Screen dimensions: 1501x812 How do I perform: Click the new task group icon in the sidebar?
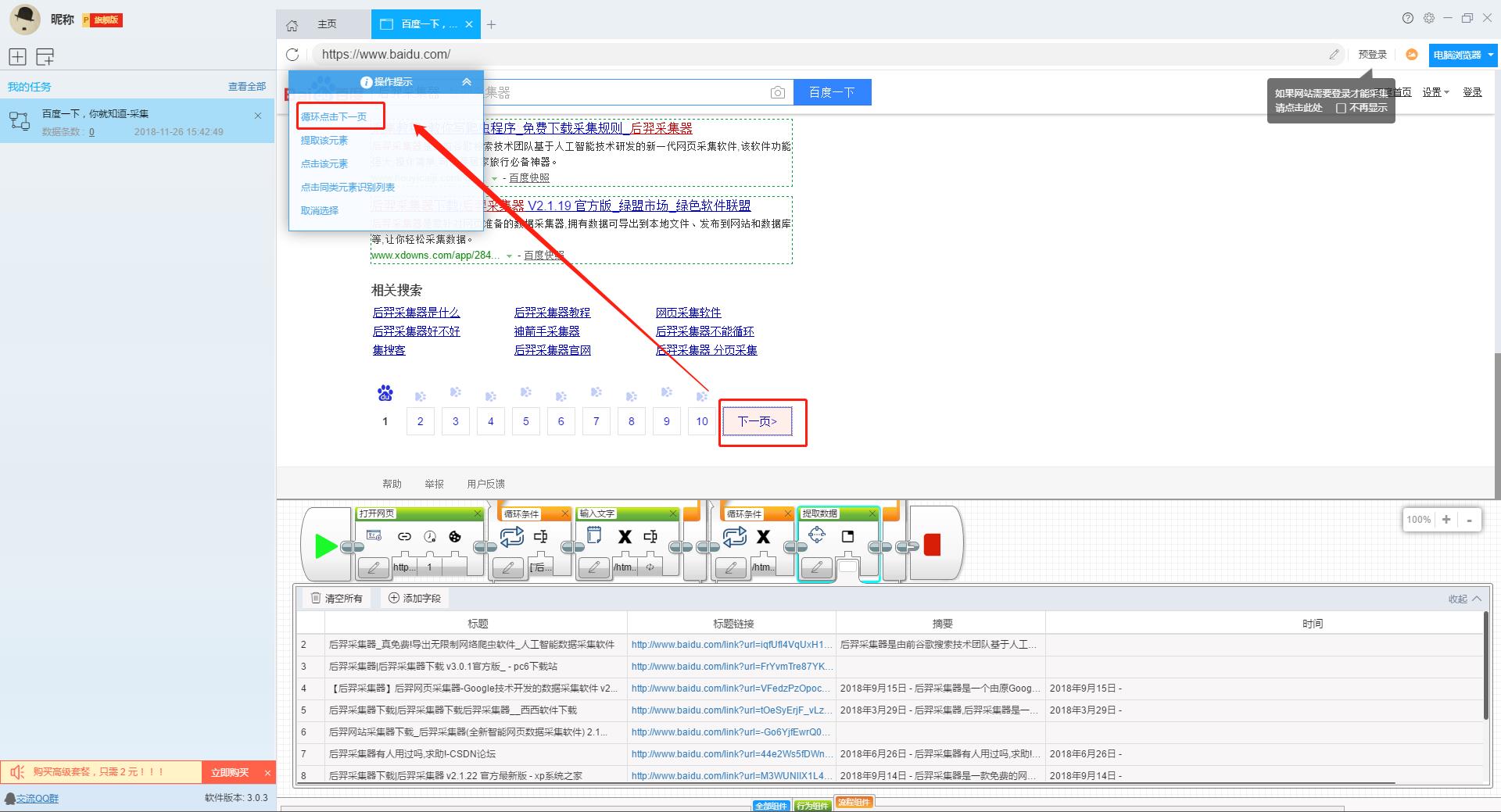(x=45, y=56)
